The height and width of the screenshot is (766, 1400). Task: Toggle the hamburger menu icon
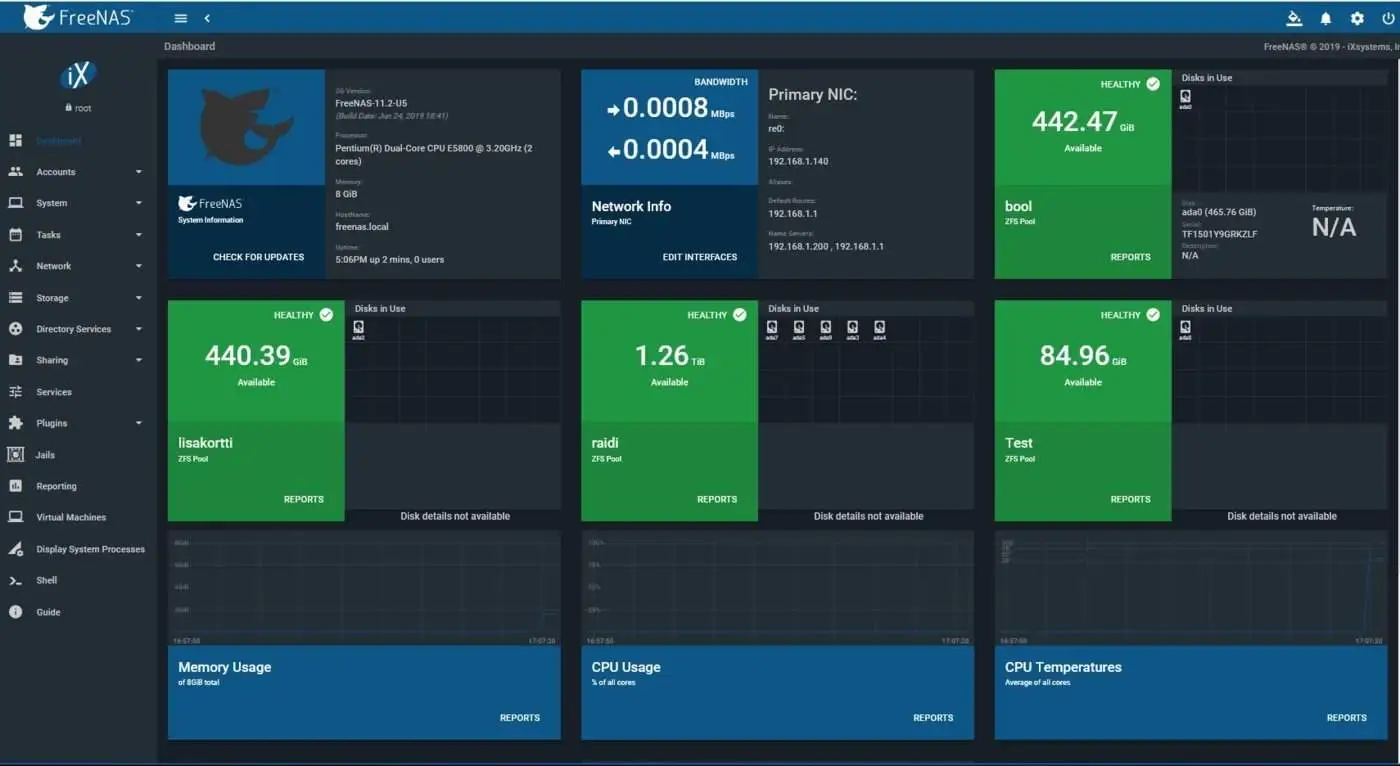180,18
